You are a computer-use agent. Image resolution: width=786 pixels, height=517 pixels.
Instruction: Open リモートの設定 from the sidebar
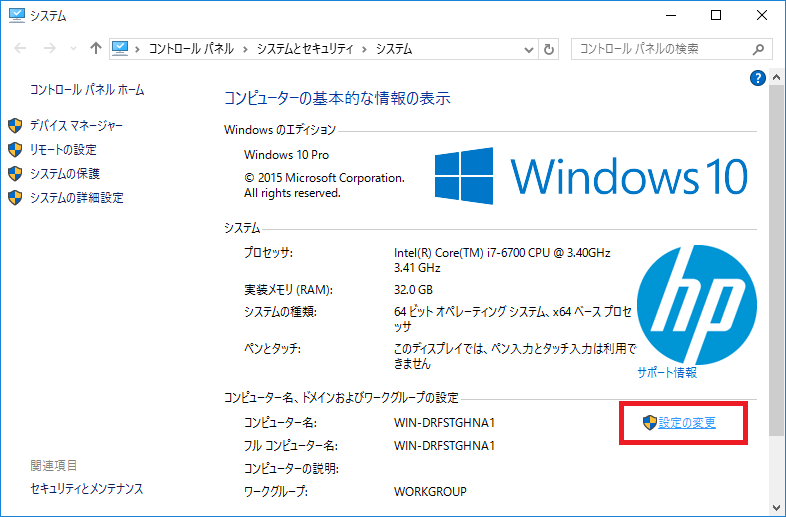63,150
